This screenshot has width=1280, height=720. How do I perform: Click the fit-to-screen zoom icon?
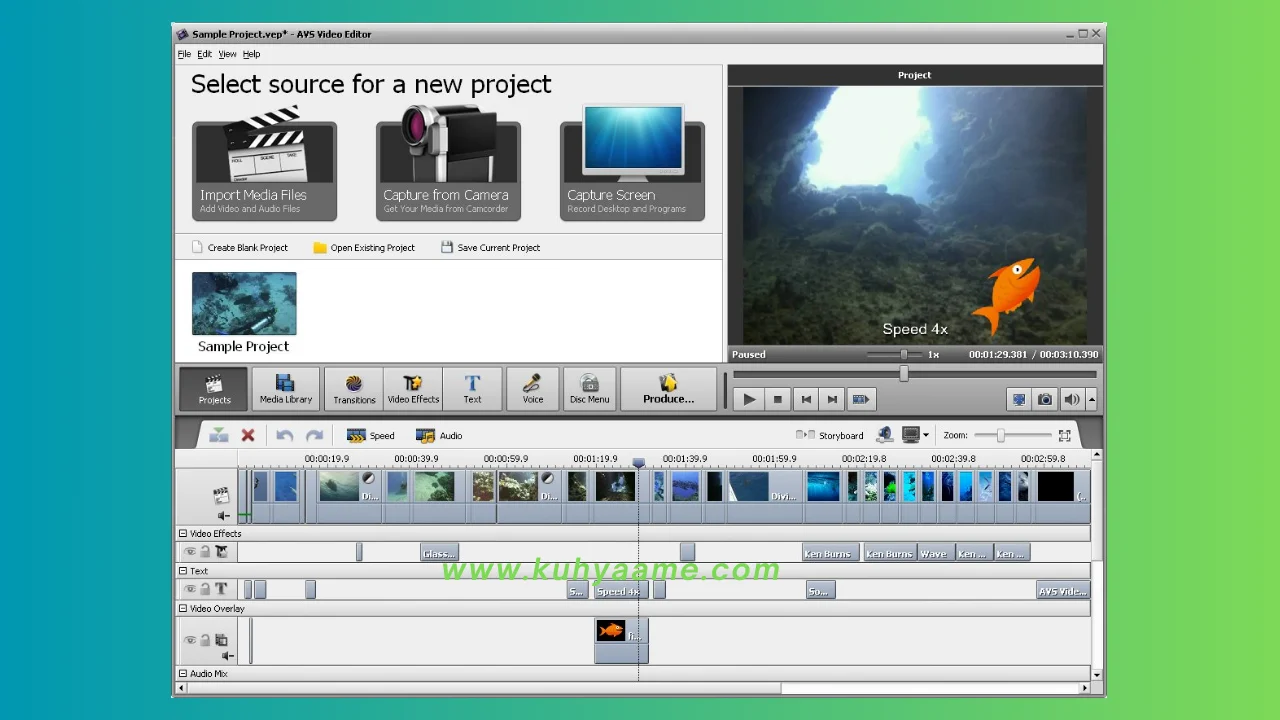click(1065, 435)
